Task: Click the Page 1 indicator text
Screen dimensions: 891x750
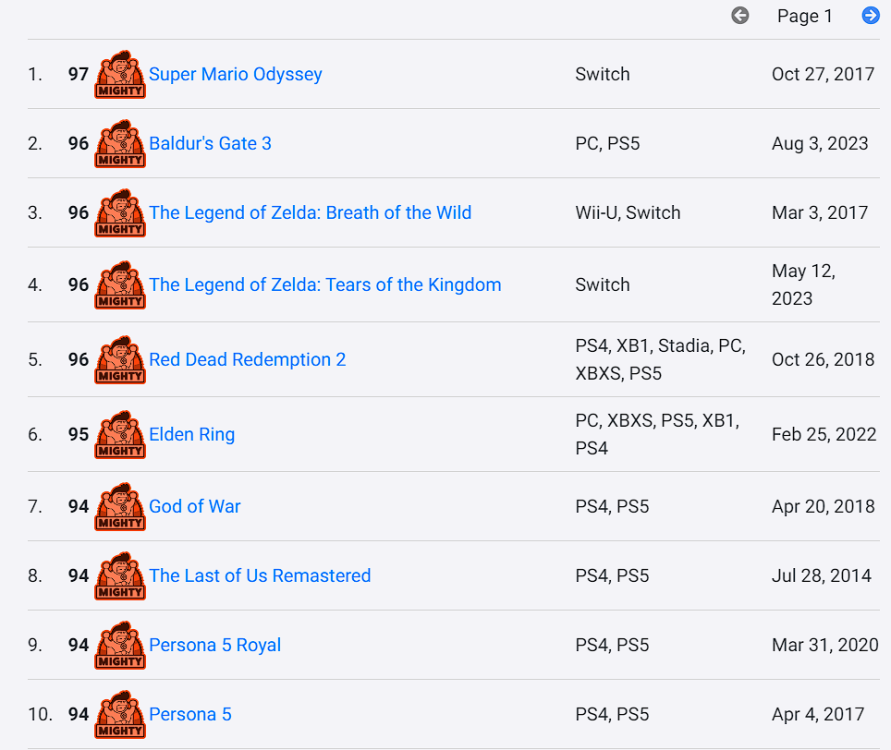Action: [x=804, y=16]
